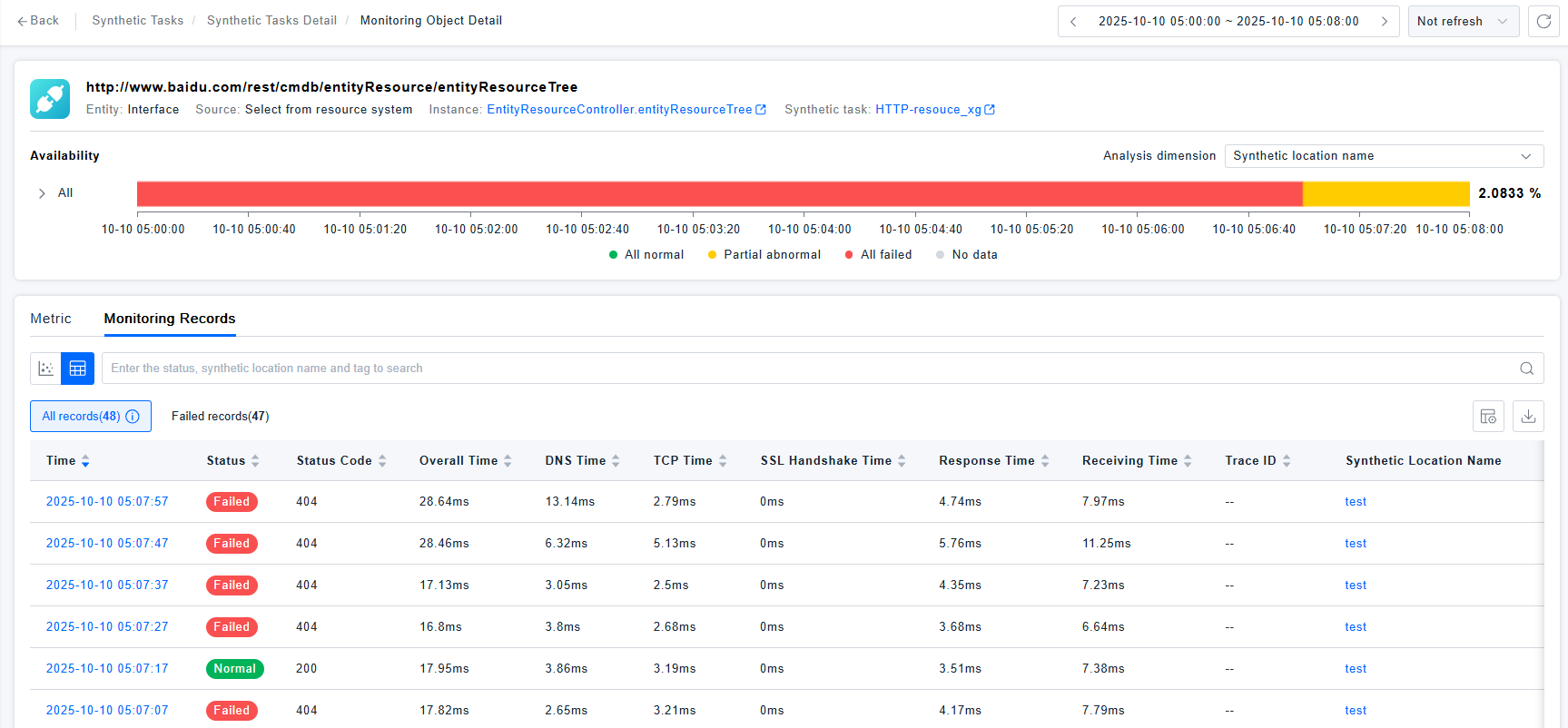Open the 2025-10-10 05:07:17 record
This screenshot has height=728, width=1568.
click(x=107, y=669)
